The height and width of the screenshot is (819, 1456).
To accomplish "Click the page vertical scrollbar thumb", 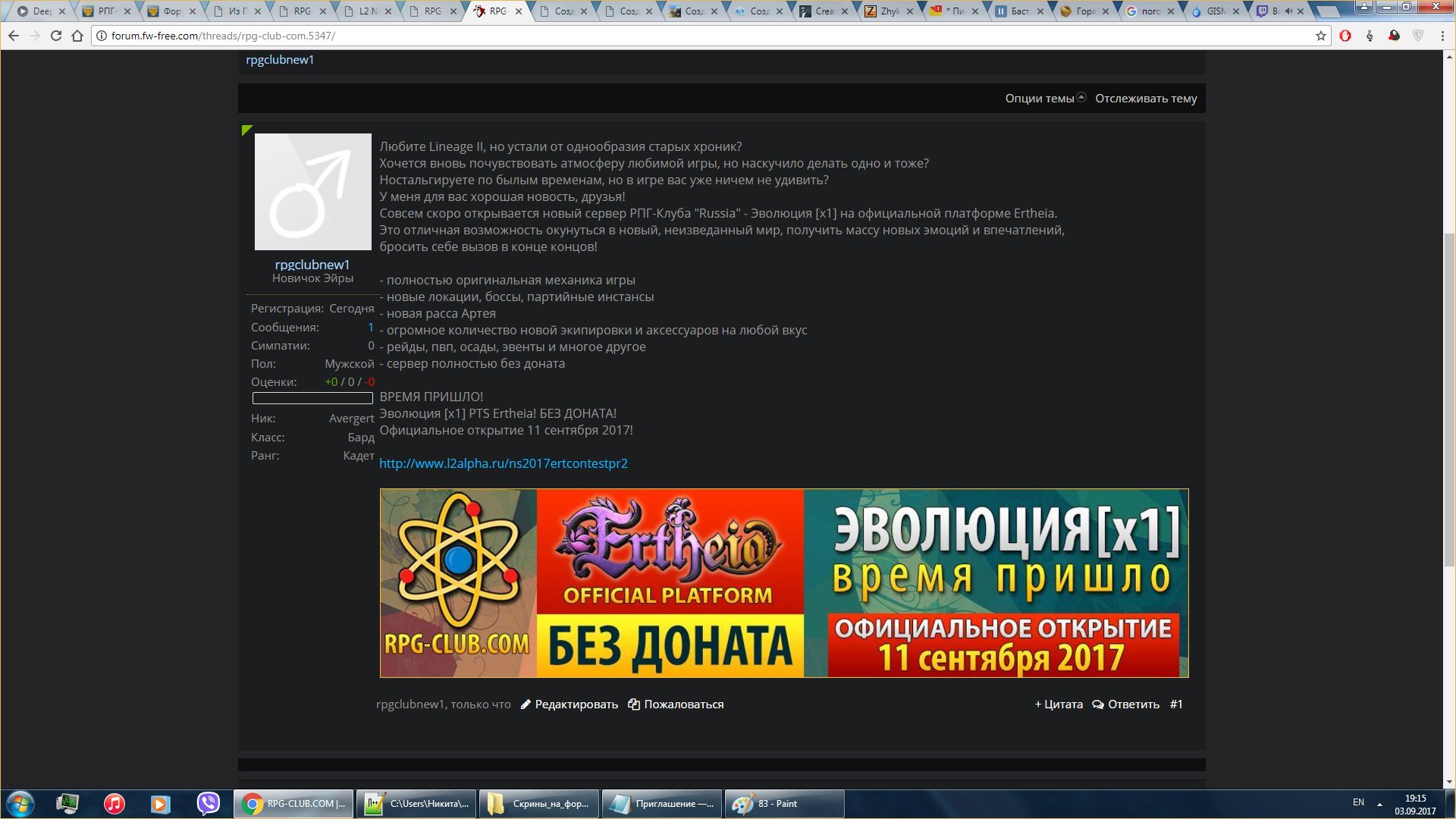I will (x=1449, y=398).
